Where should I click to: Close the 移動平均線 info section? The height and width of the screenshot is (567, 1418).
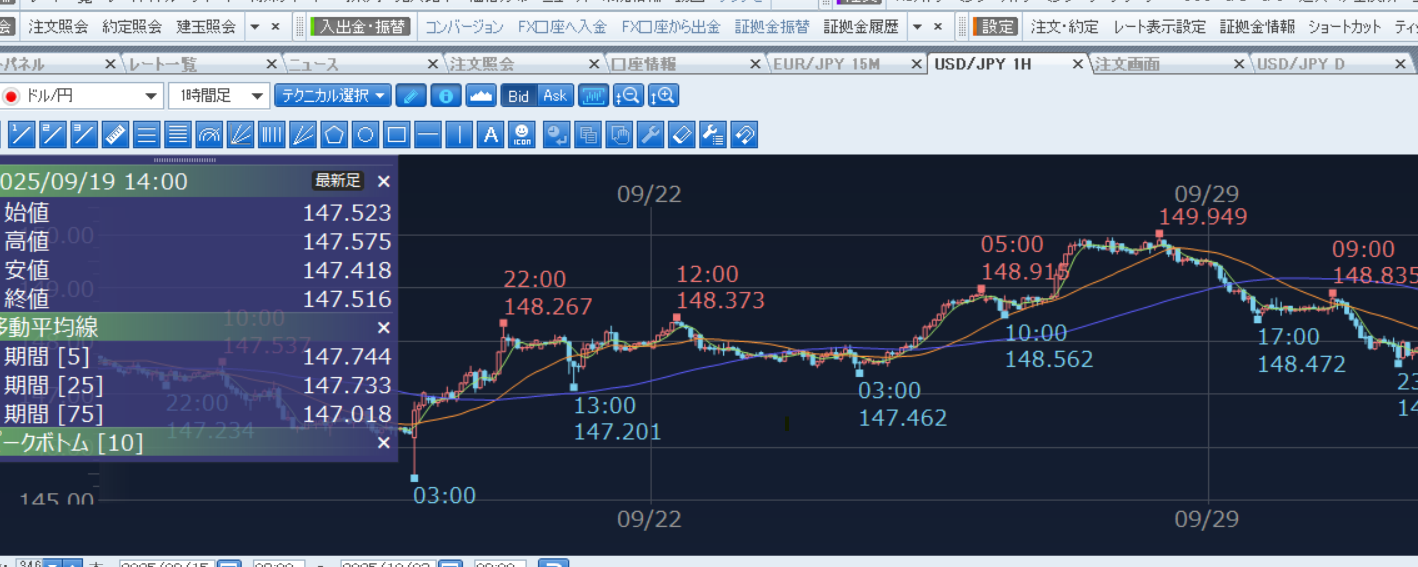pos(383,328)
